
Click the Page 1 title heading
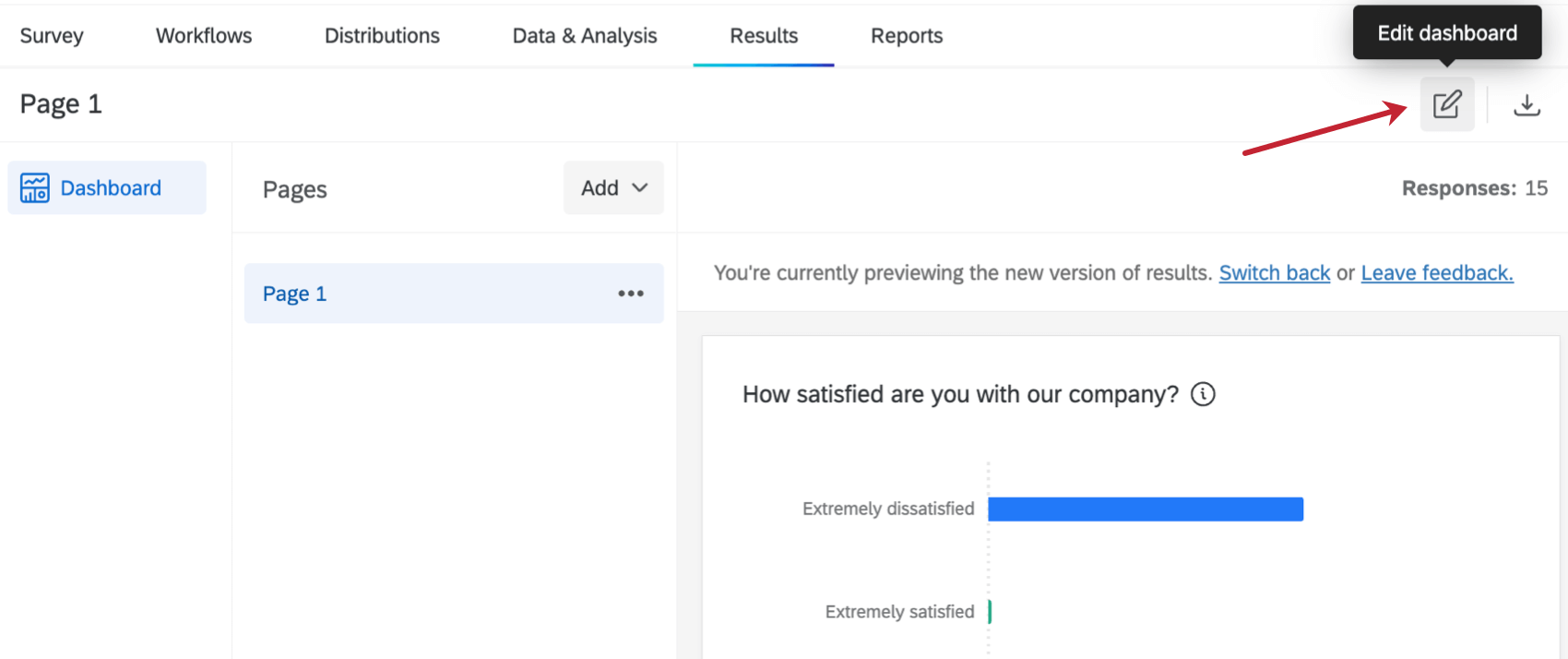coord(61,104)
